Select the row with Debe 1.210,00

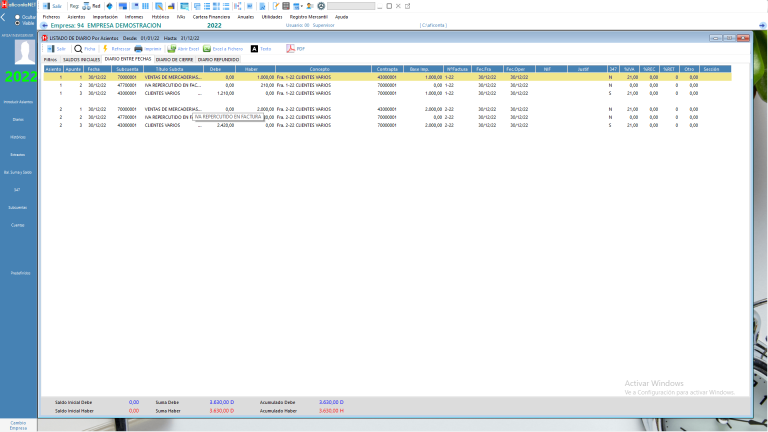point(387,93)
